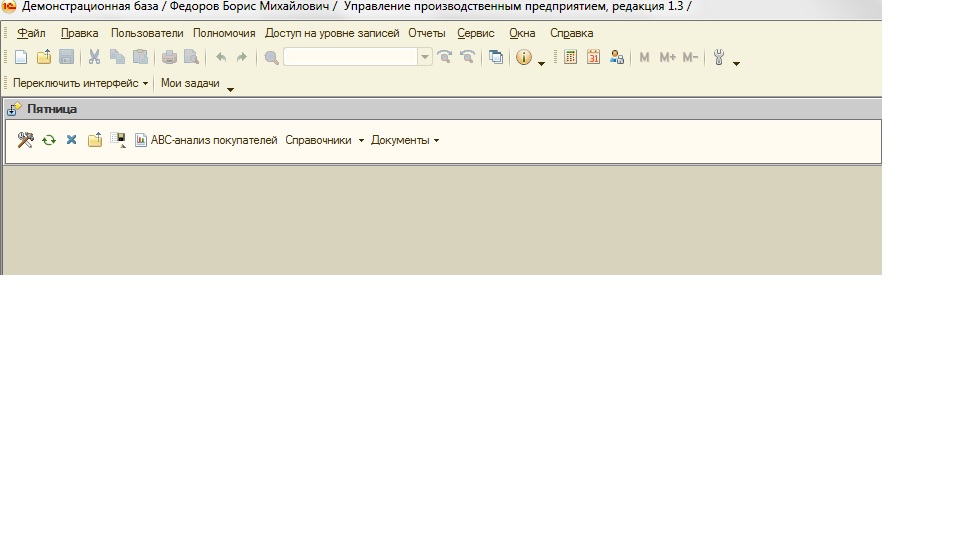
Task: Click the Paste clipboard icon
Action: tap(140, 58)
